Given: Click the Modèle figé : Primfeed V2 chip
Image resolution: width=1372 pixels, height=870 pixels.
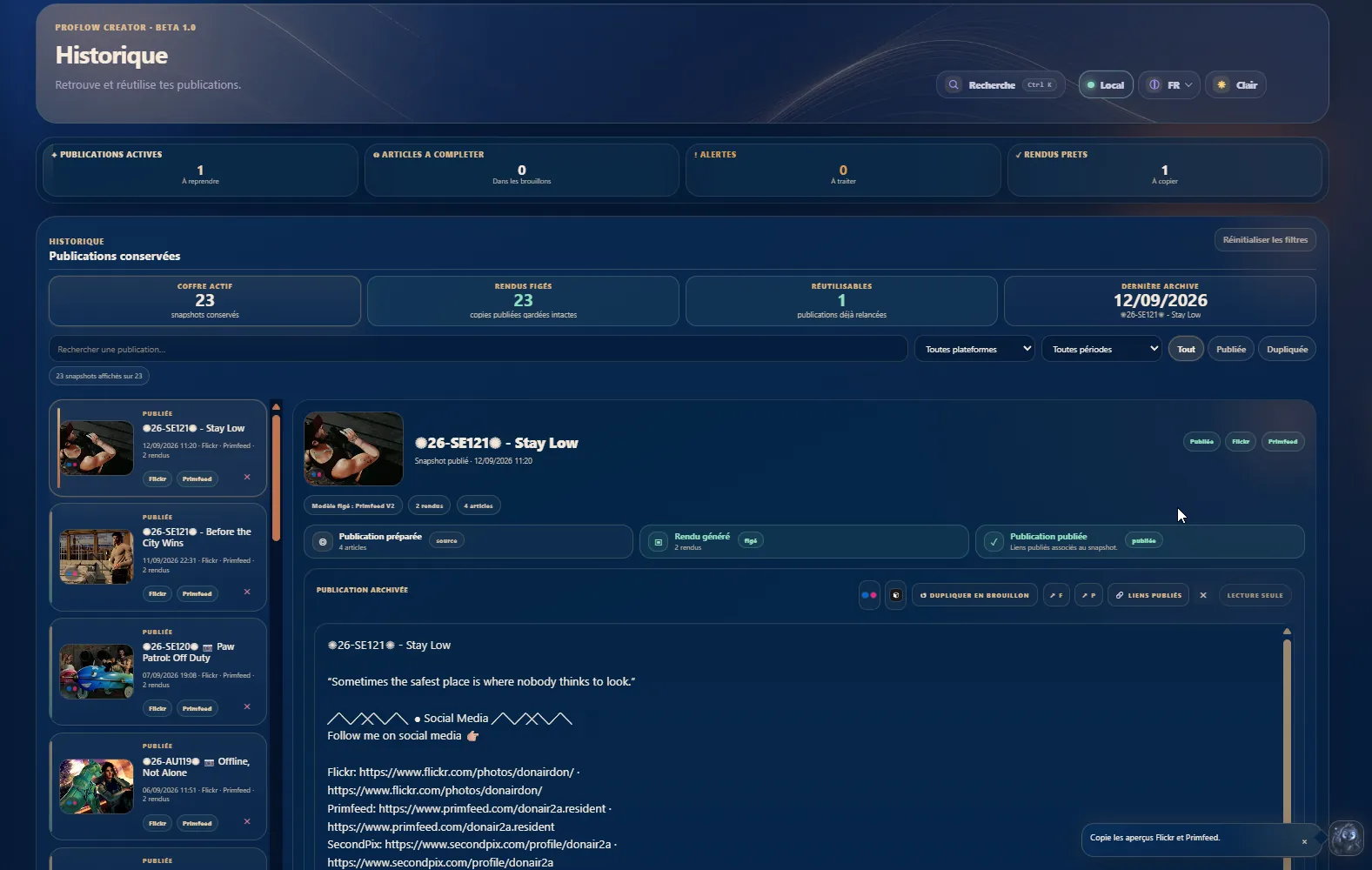Looking at the screenshot, I should click(353, 505).
